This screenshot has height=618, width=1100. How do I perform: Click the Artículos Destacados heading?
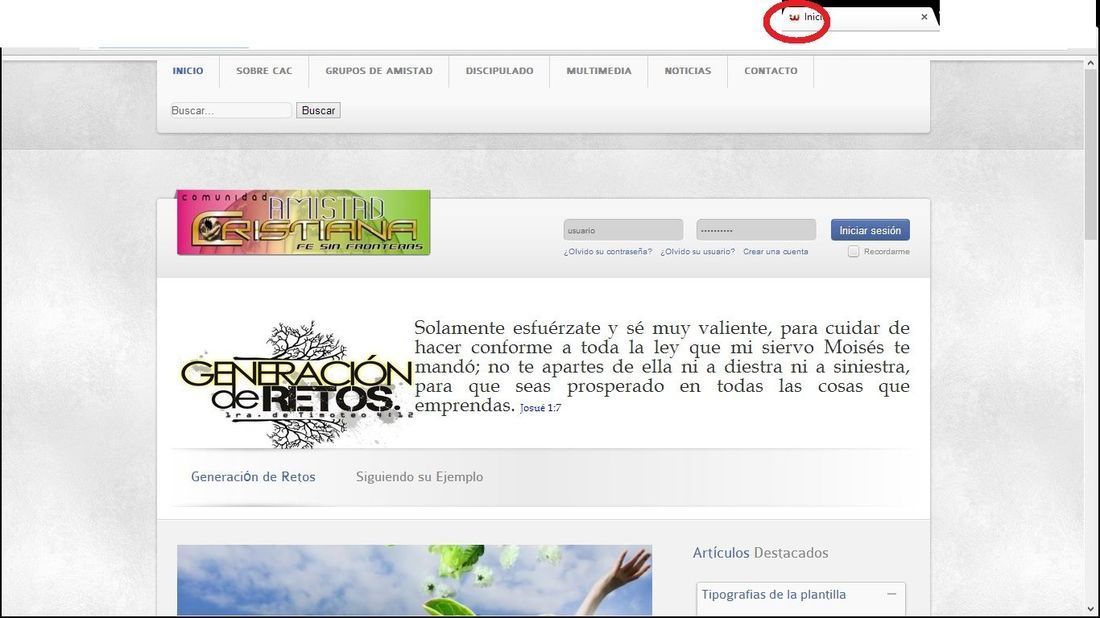(x=760, y=553)
